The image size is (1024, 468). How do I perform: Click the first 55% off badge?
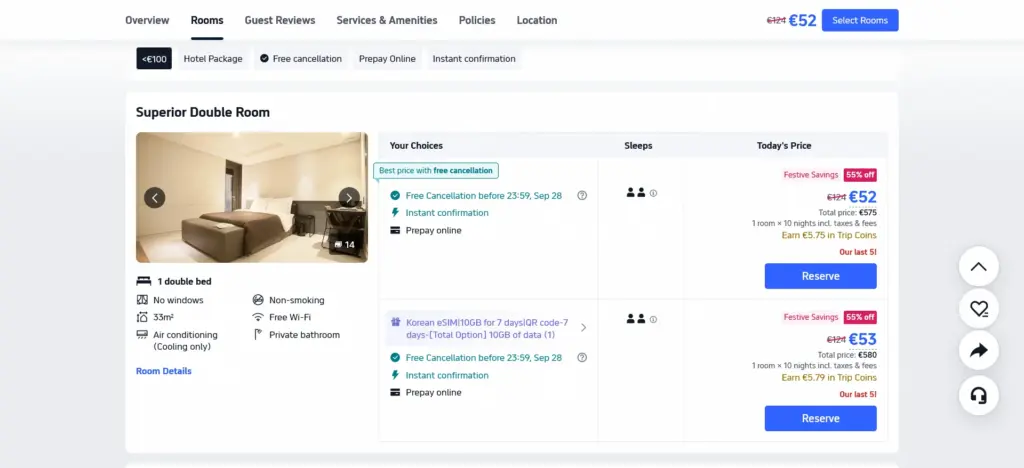pos(860,175)
